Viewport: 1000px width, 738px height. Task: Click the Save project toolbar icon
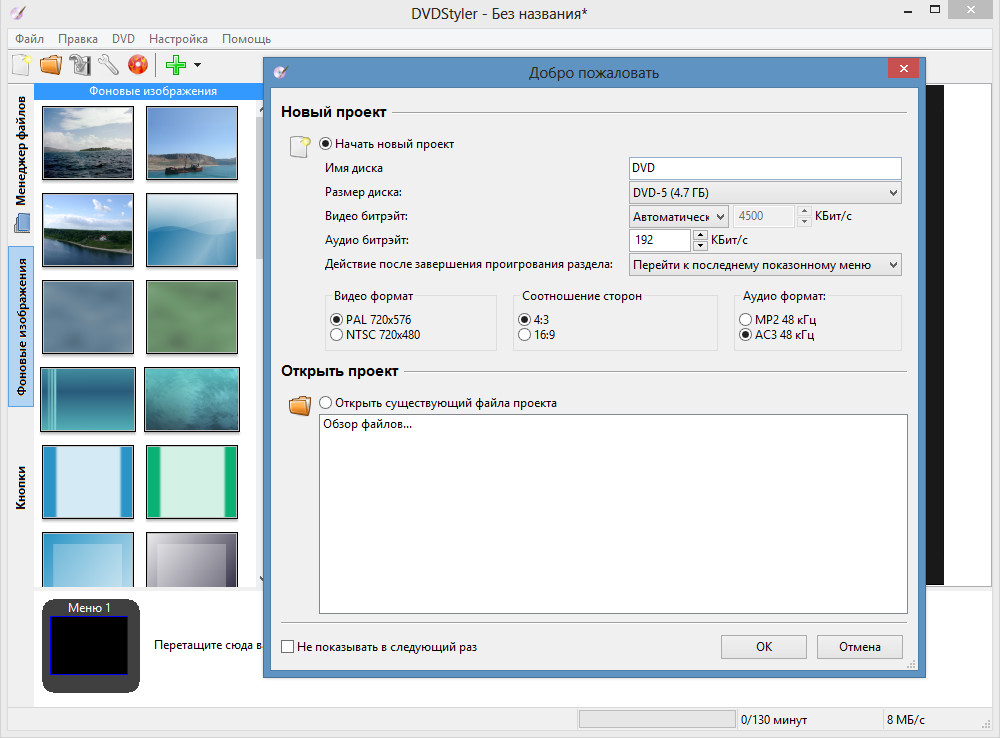click(x=80, y=66)
